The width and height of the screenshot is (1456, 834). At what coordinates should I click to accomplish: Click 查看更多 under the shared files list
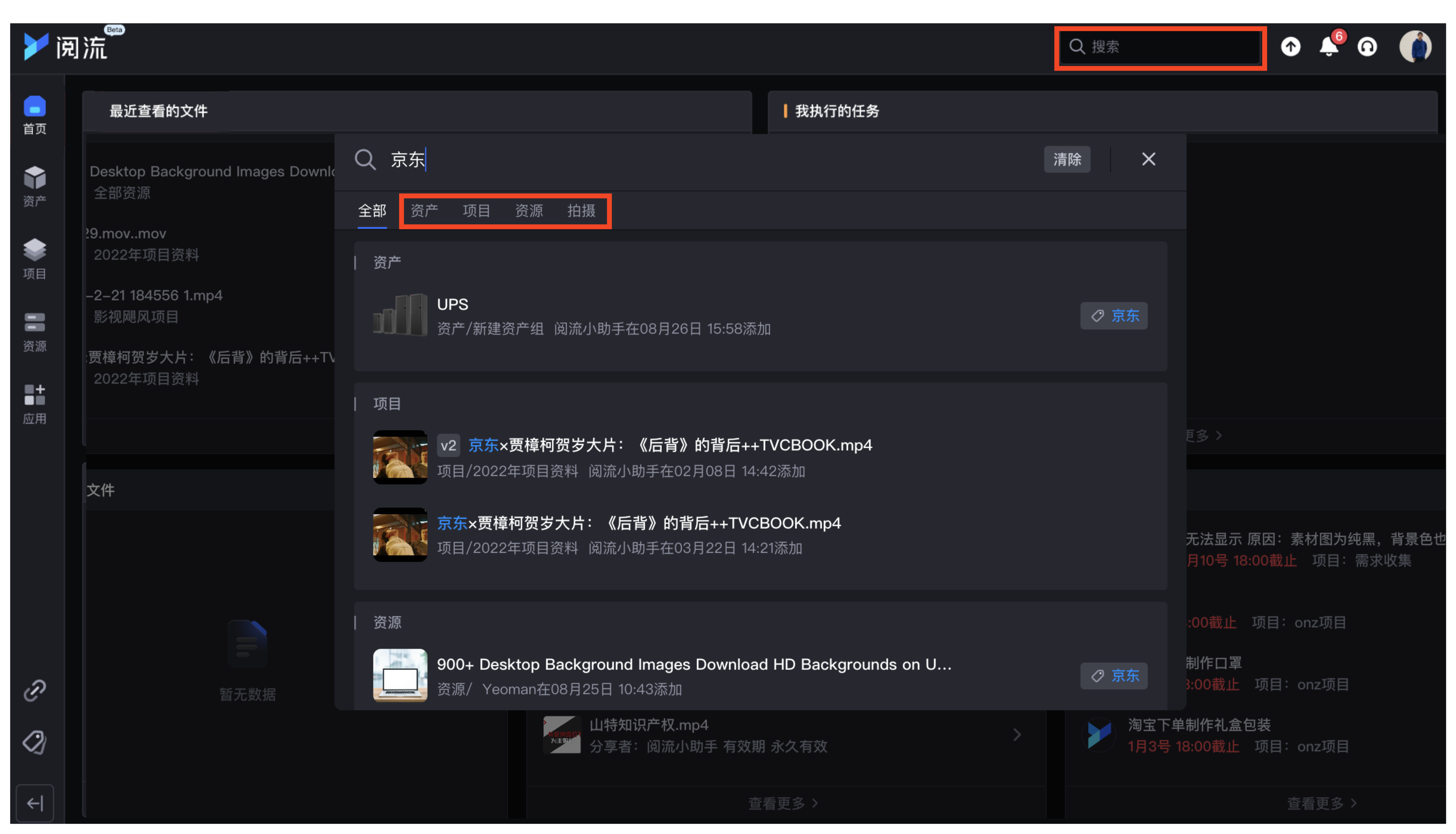pos(783,804)
